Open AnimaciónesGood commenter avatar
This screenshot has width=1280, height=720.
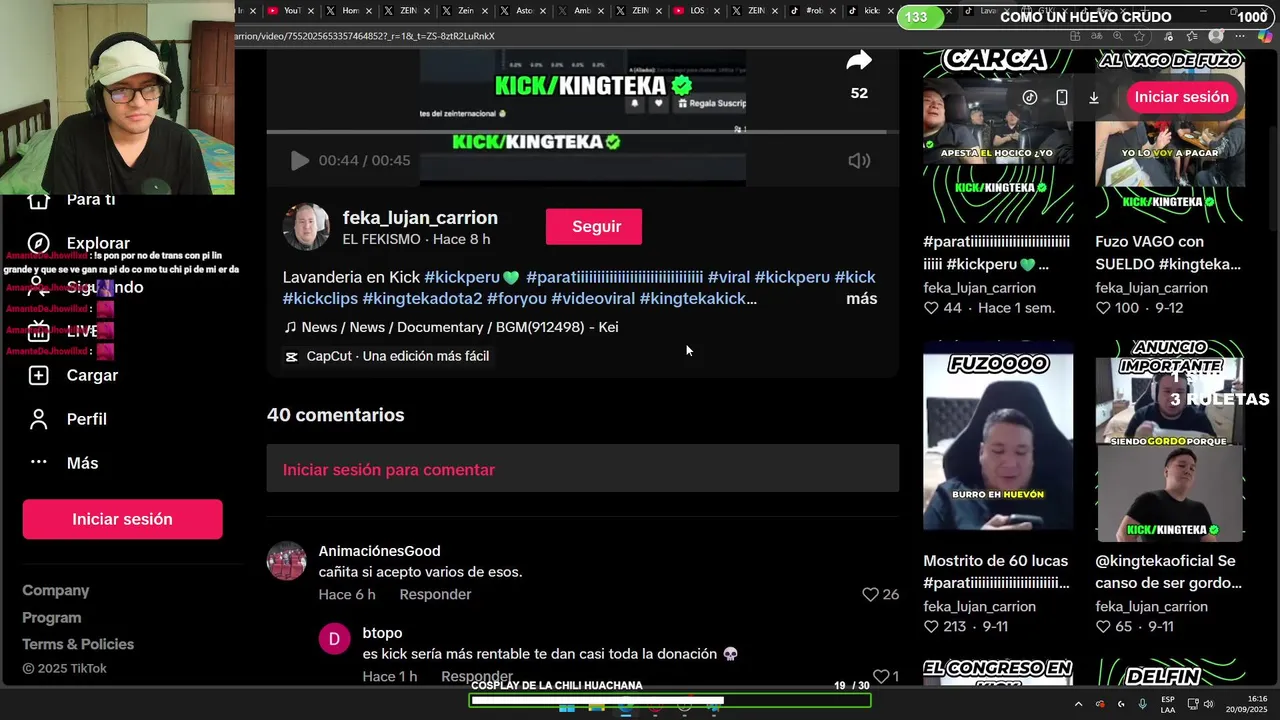pos(286,561)
